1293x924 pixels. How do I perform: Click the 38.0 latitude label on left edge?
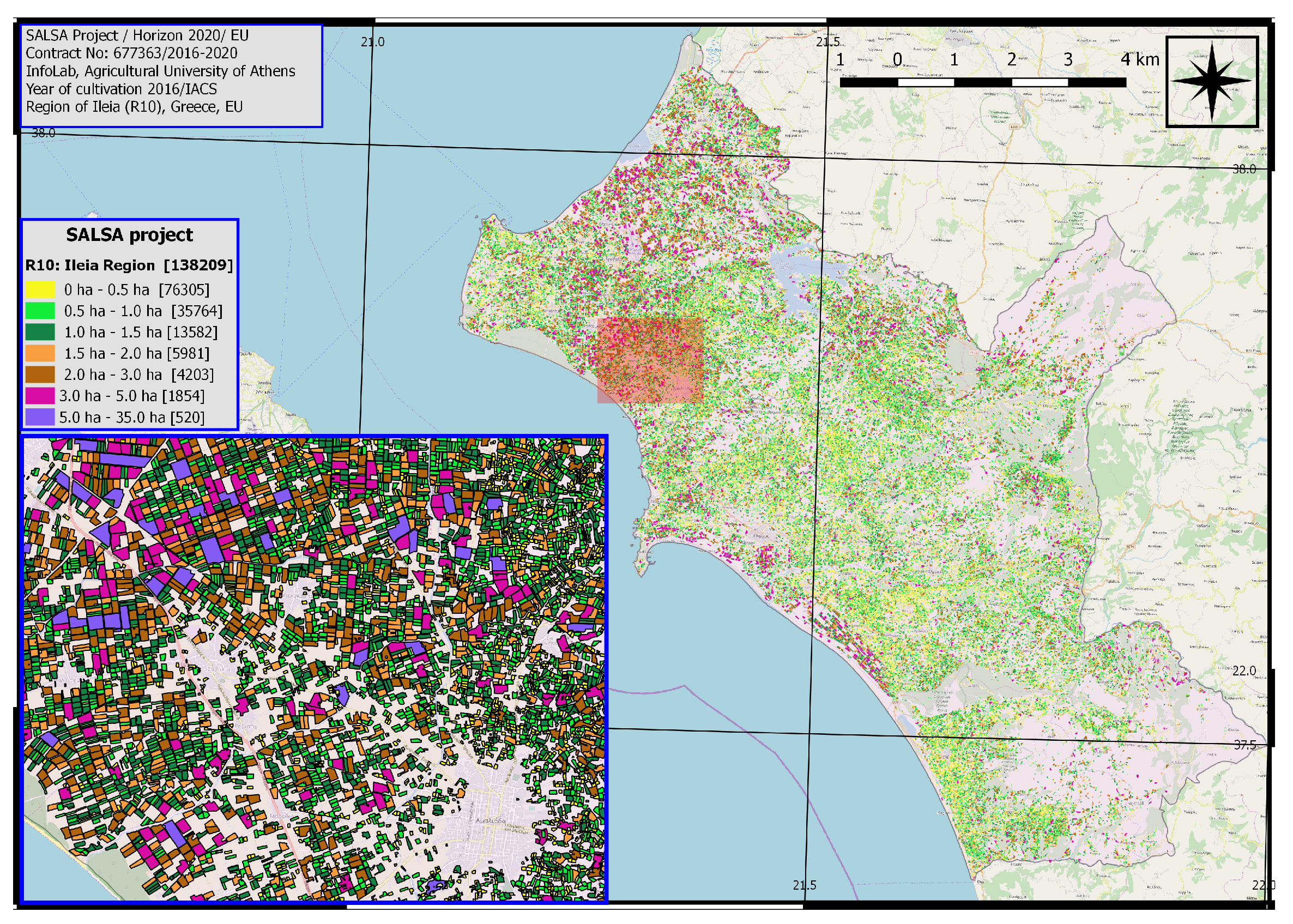coord(43,132)
